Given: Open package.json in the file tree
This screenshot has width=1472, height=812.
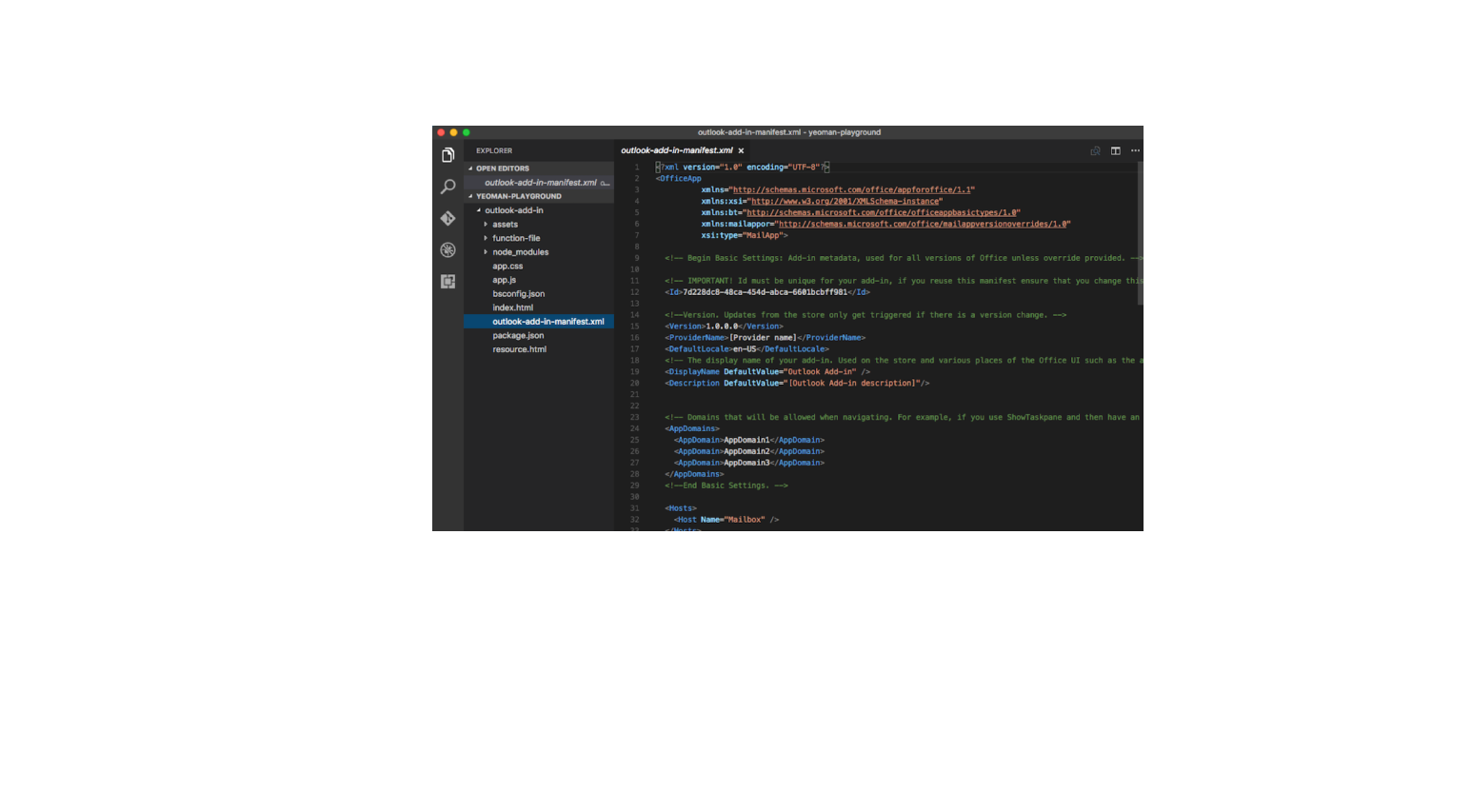Looking at the screenshot, I should click(519, 335).
